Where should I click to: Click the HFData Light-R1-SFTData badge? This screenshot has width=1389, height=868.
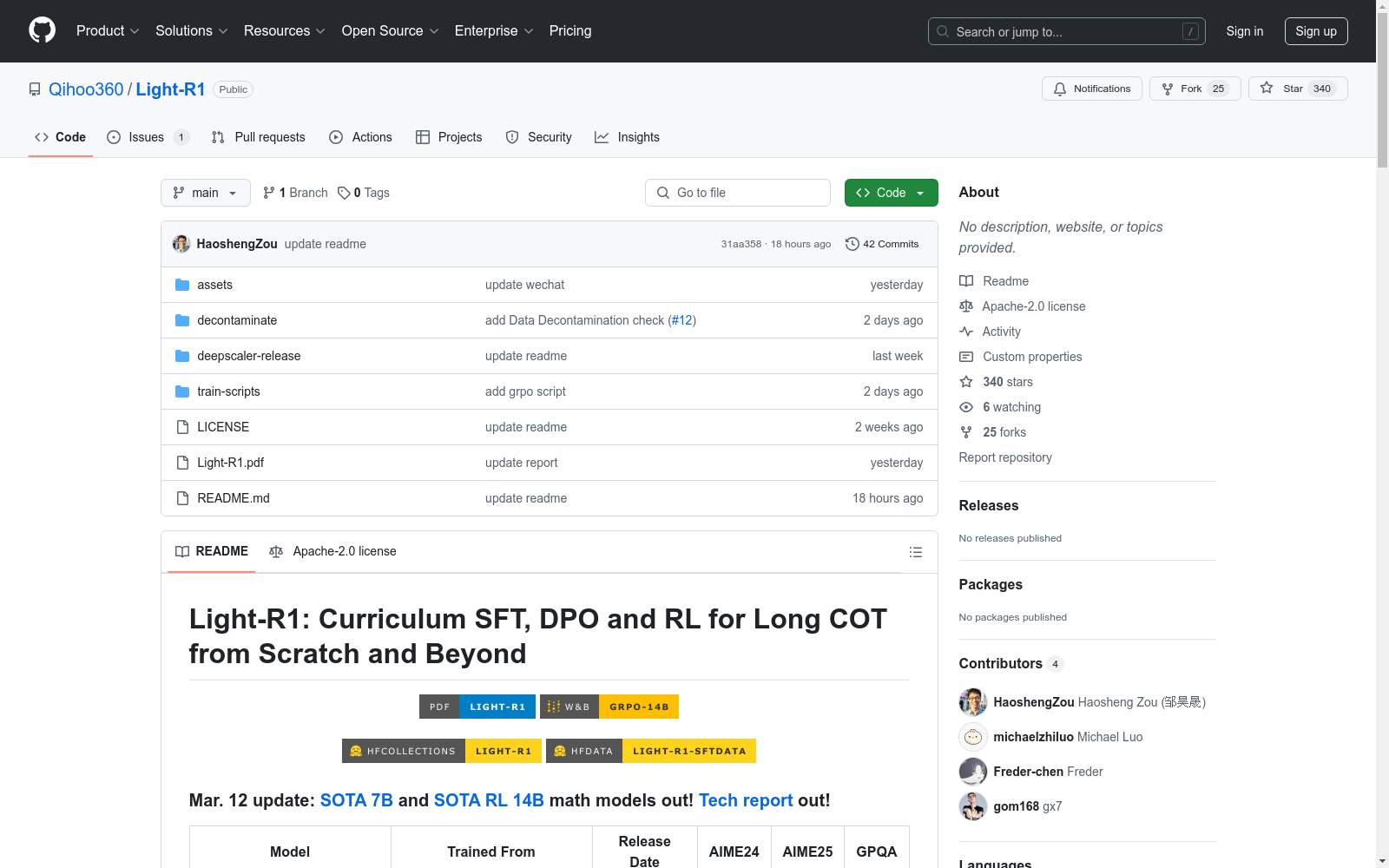pos(651,751)
